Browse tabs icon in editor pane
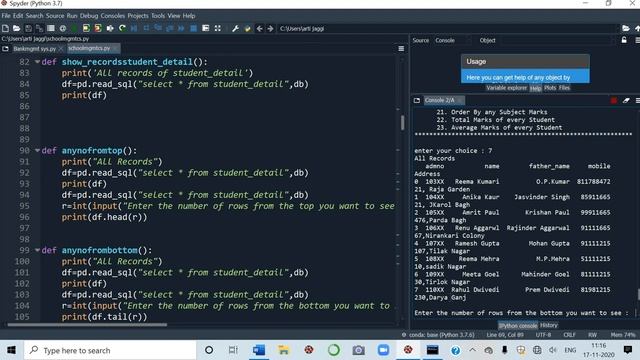Viewport: 640px width, 360px height. click(5, 49)
